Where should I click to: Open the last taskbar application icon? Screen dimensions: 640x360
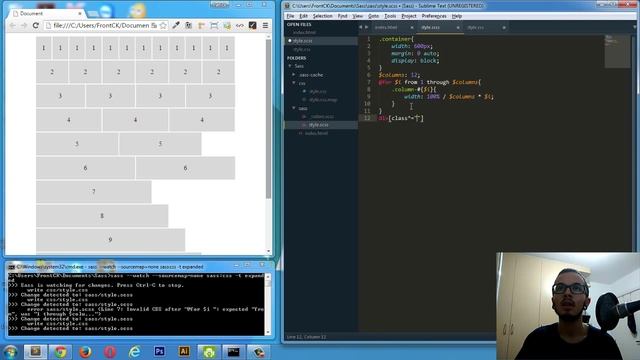point(258,351)
